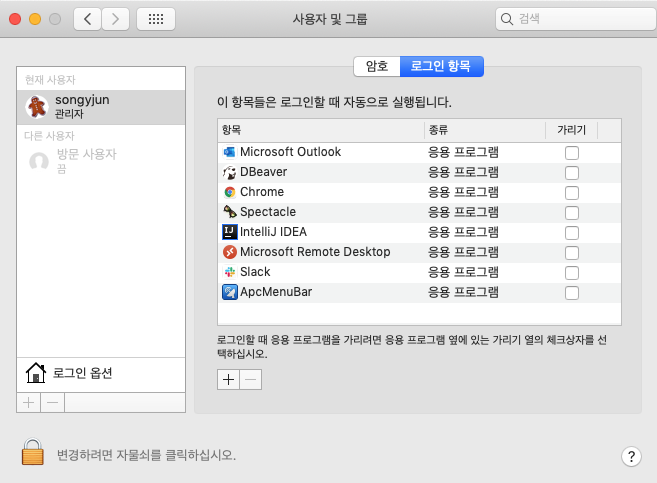The image size is (657, 483).
Task: Click the guest user (방문 사용자) avatar
Action: [x=39, y=161]
